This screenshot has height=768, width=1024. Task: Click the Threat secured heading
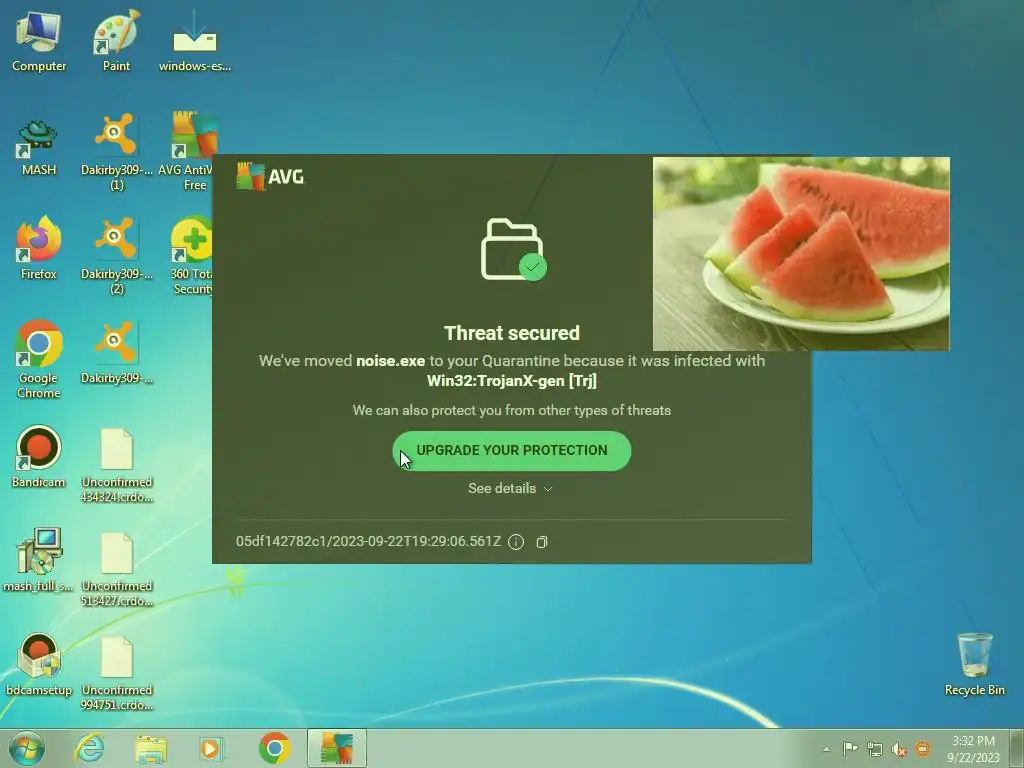tap(511, 333)
